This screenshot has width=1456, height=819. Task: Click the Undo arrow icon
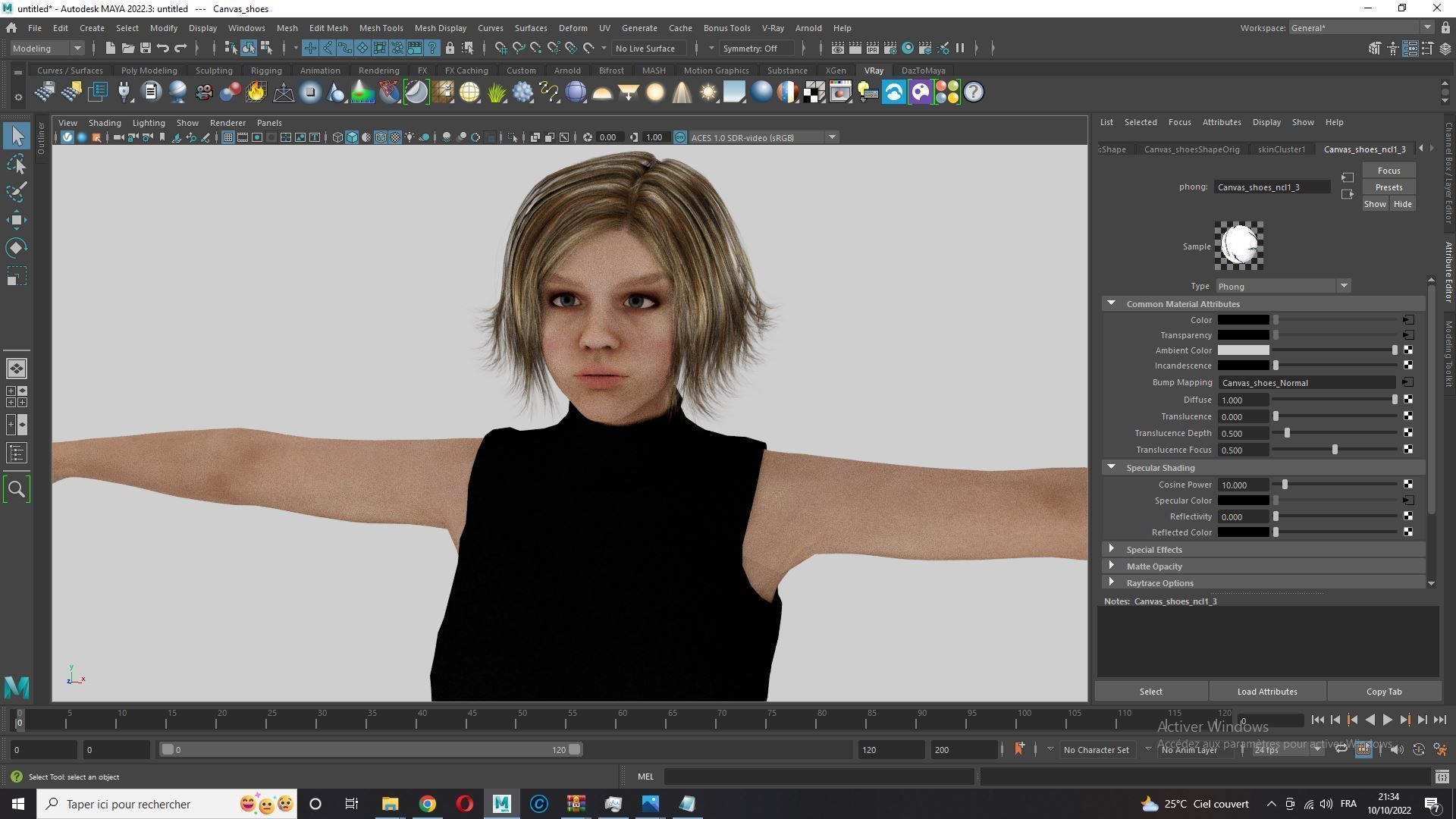point(162,48)
